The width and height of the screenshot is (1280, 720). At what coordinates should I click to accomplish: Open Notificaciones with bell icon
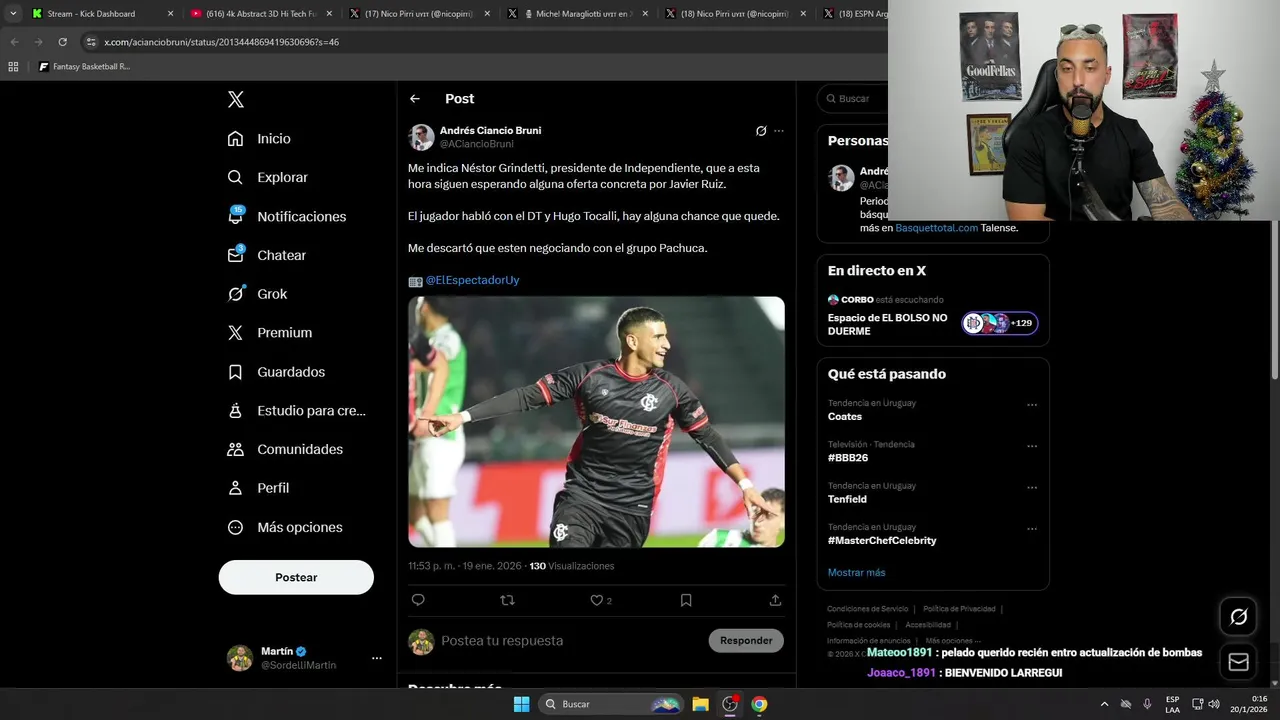click(286, 216)
